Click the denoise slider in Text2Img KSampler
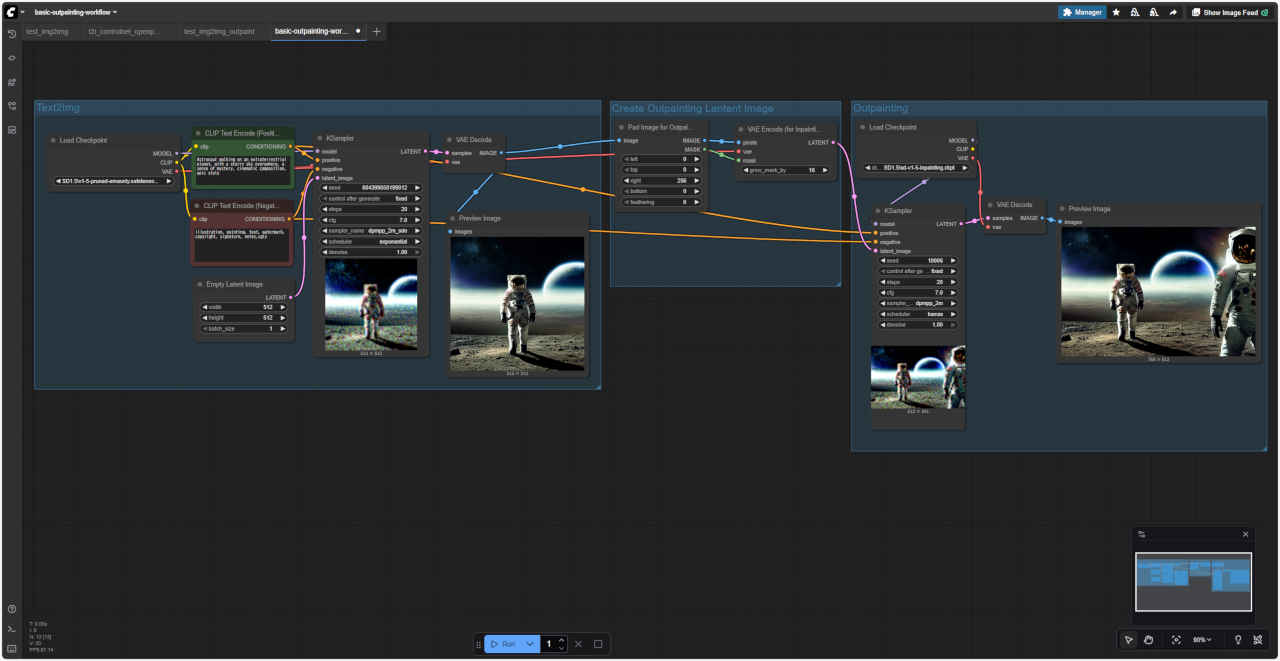Screen dimensions: 1280x661 370,252
